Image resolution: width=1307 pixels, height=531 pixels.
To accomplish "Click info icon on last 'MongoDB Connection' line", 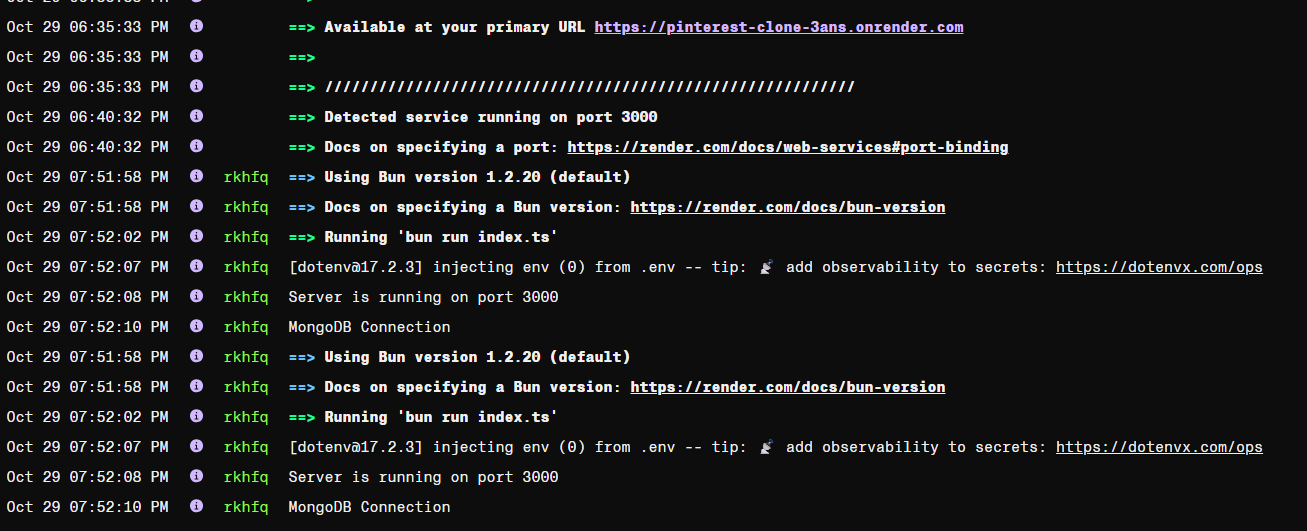I will point(196,507).
